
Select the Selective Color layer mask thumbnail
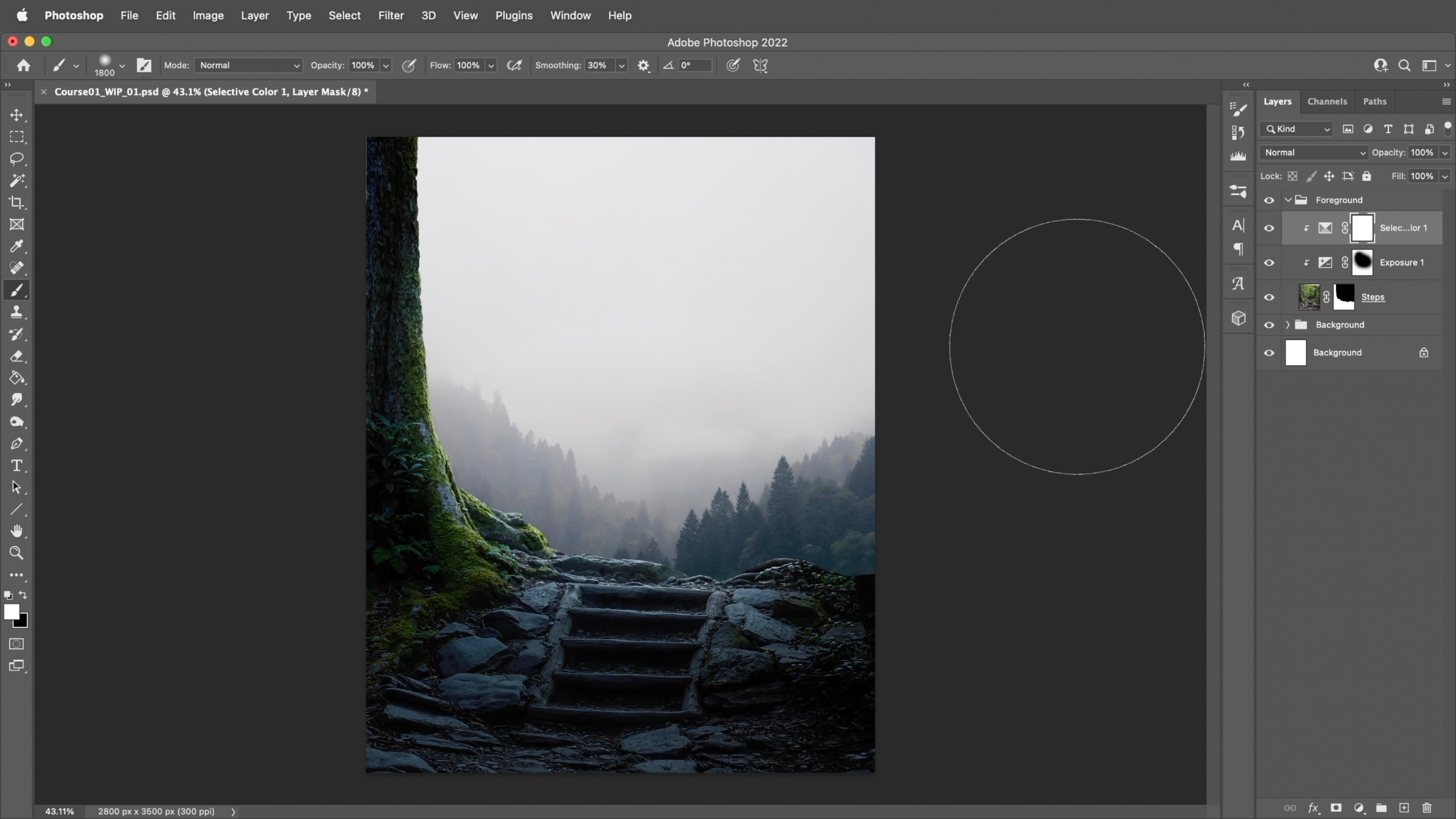click(1362, 228)
